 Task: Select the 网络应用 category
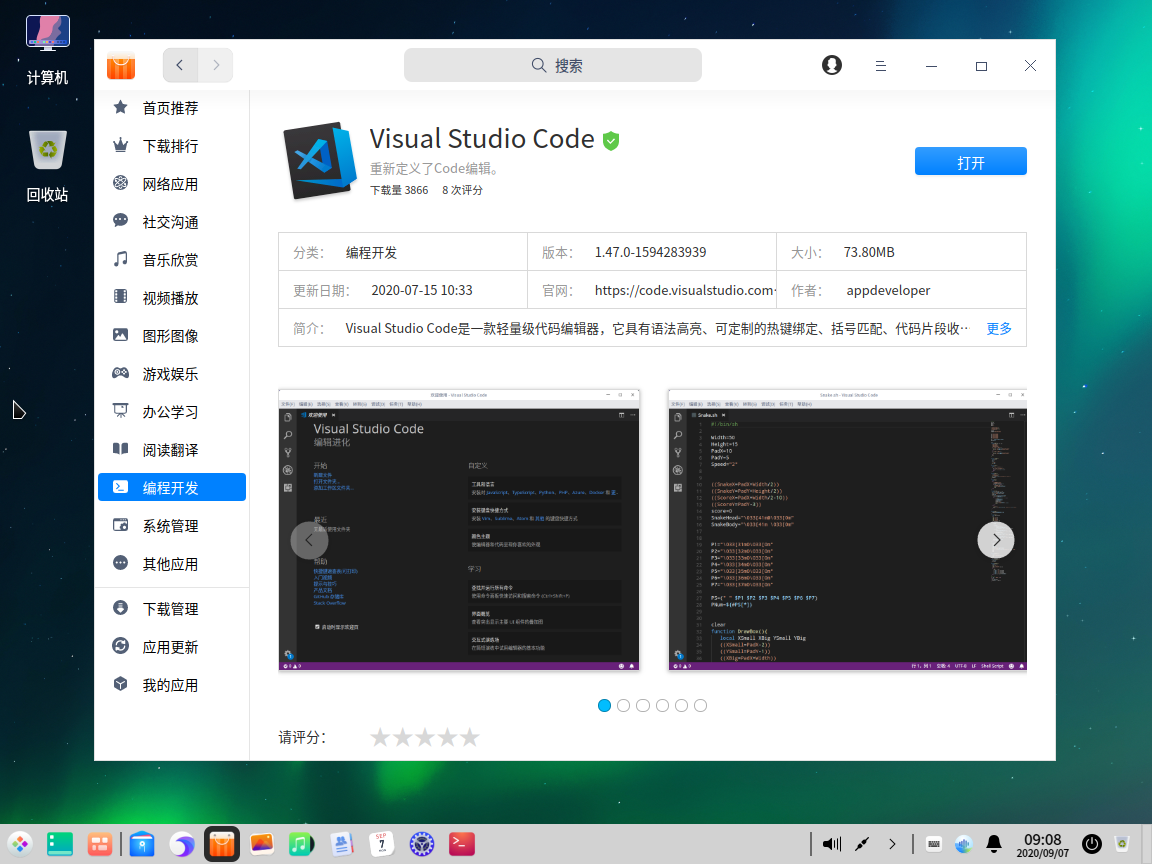[172, 184]
